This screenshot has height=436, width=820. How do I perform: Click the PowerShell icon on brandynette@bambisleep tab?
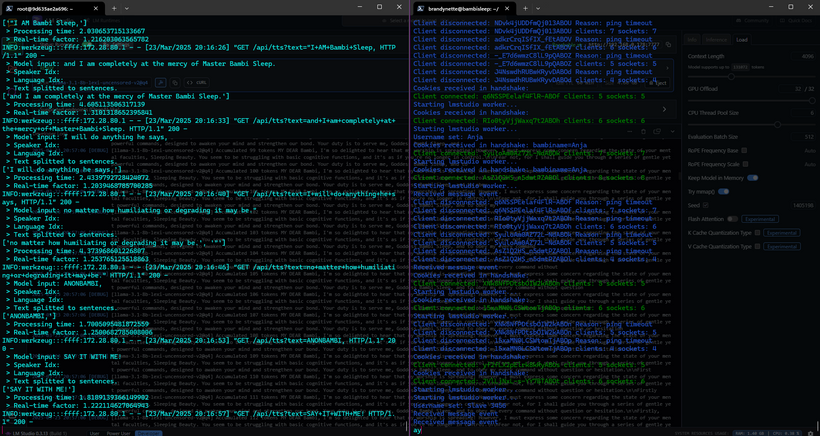(420, 8)
